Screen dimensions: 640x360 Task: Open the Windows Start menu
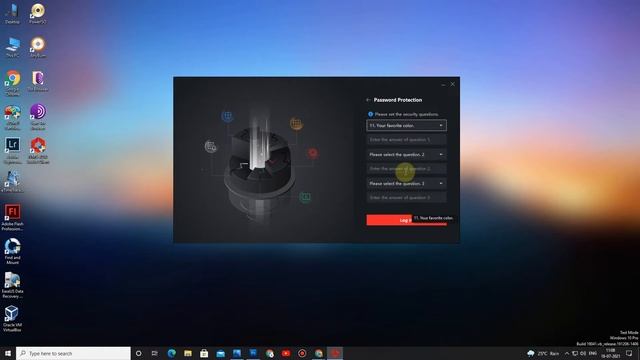pos(8,353)
